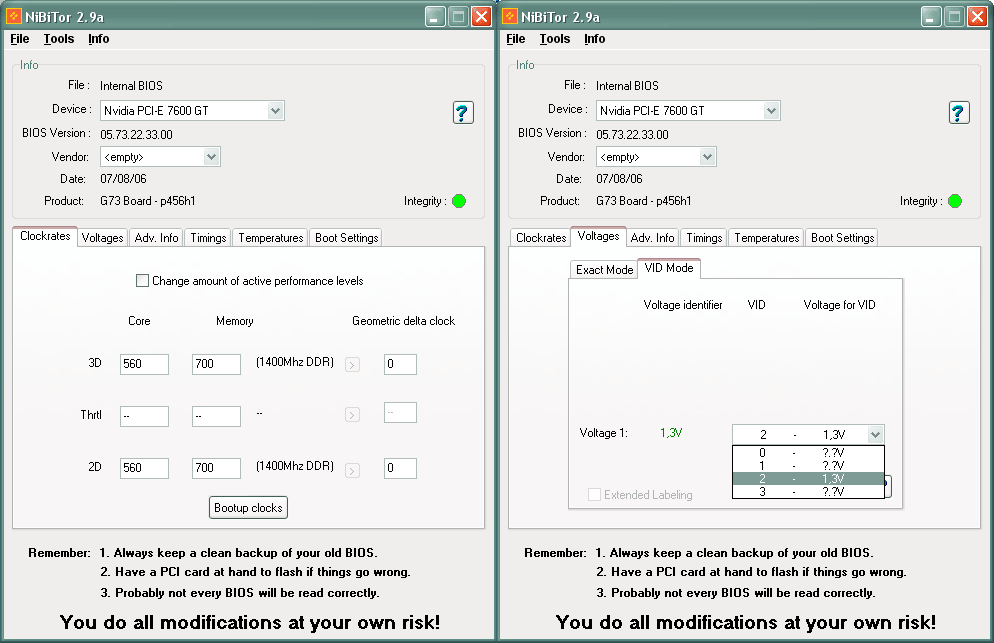Click the arrow button in the Thrtl row
Image resolution: width=994 pixels, height=643 pixels.
coord(352,415)
